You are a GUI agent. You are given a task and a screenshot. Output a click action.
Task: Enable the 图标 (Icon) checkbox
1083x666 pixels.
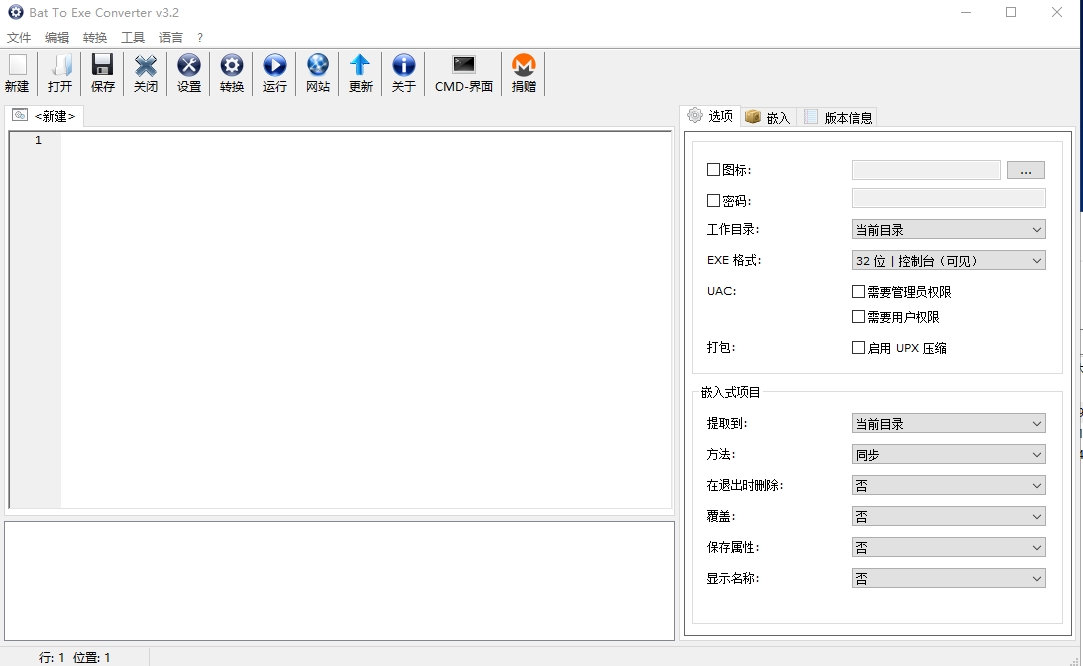tap(713, 169)
